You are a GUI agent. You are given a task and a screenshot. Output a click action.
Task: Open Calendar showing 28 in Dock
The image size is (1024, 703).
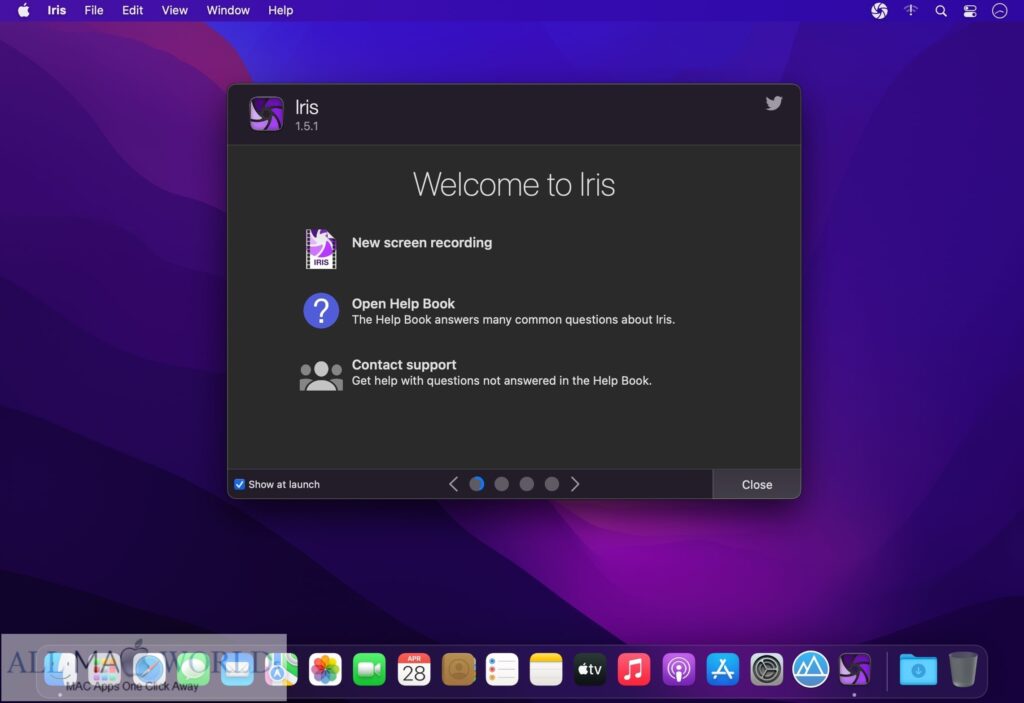414,670
